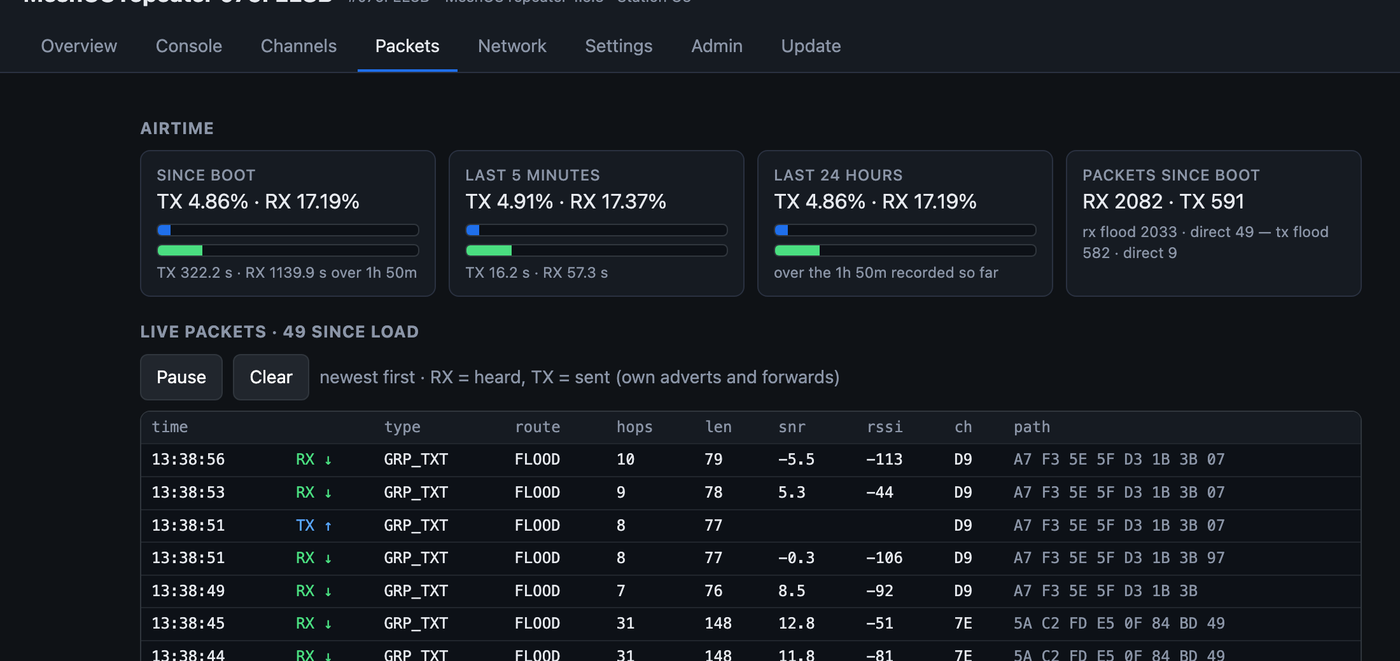Screen dimensions: 1400x661
Task: Click the 'snr' column header
Action: point(791,427)
